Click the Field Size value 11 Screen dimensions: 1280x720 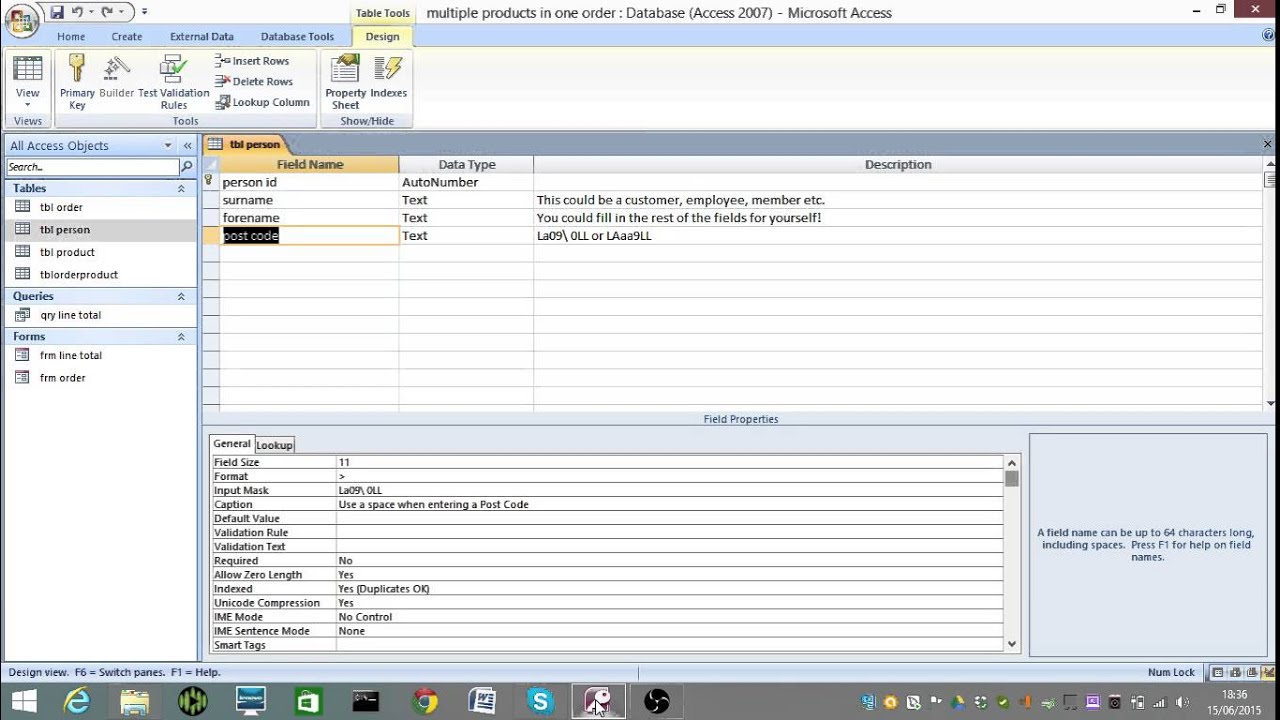(x=669, y=463)
